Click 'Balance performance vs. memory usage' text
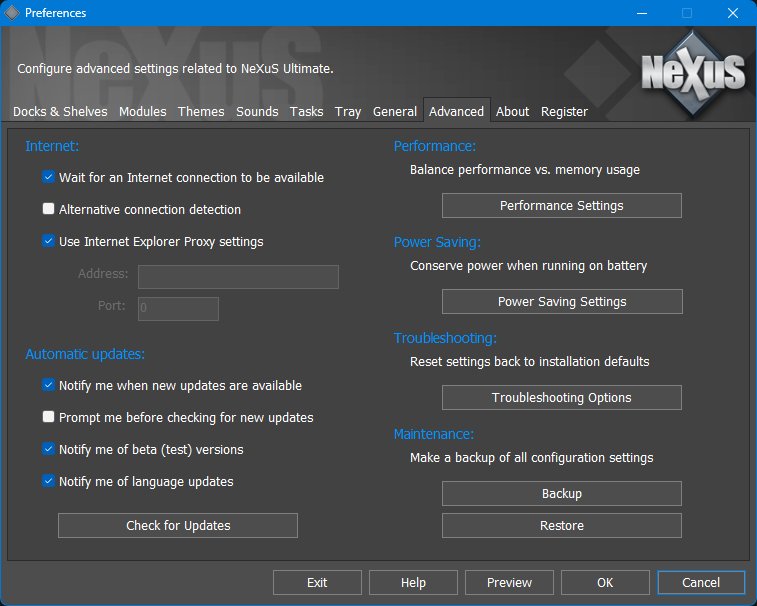757x606 pixels. point(525,170)
